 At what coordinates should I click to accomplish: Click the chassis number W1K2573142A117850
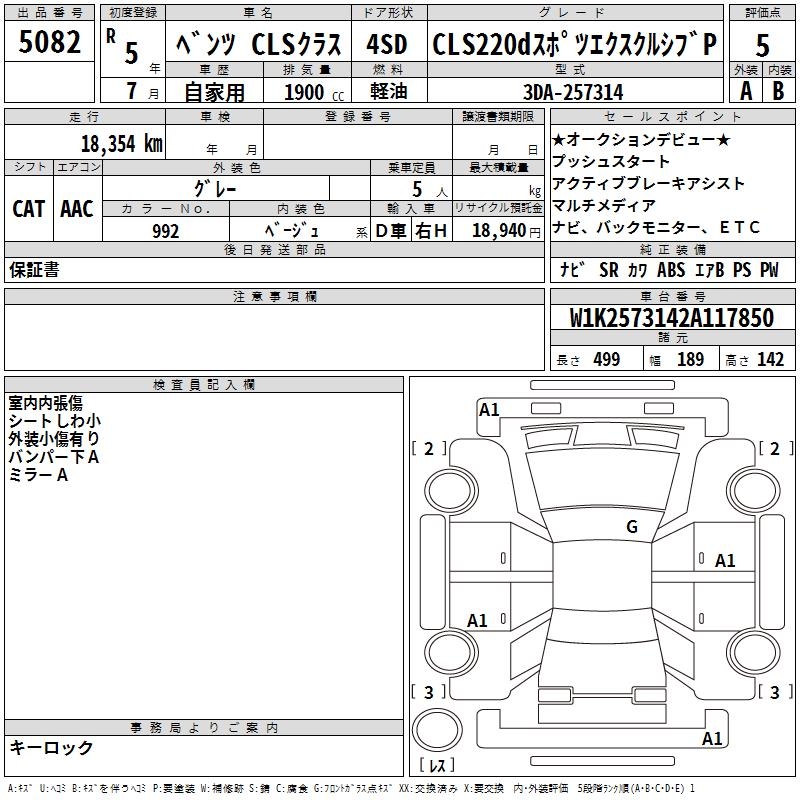672,319
